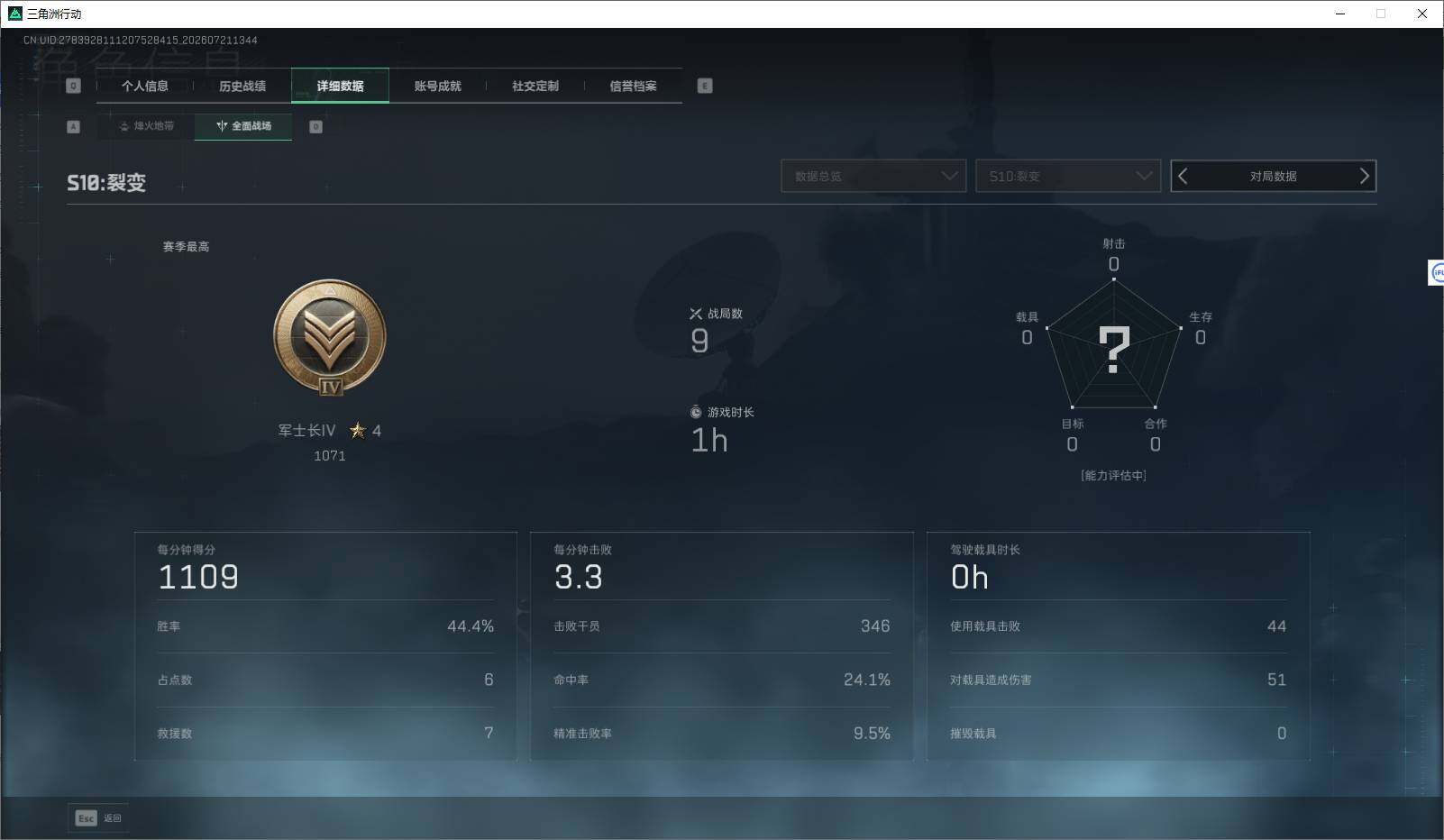Click right arrow beside 对局数据
The height and width of the screenshot is (840, 1444).
(x=1364, y=176)
